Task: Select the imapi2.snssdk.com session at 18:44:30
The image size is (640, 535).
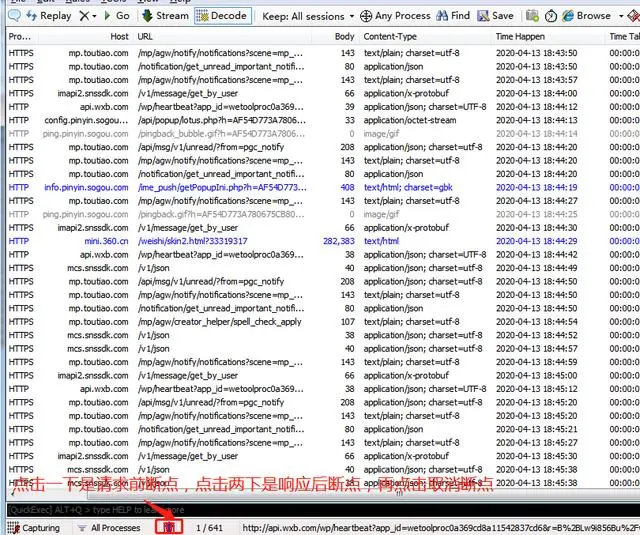Action: pyautogui.click(x=323, y=228)
